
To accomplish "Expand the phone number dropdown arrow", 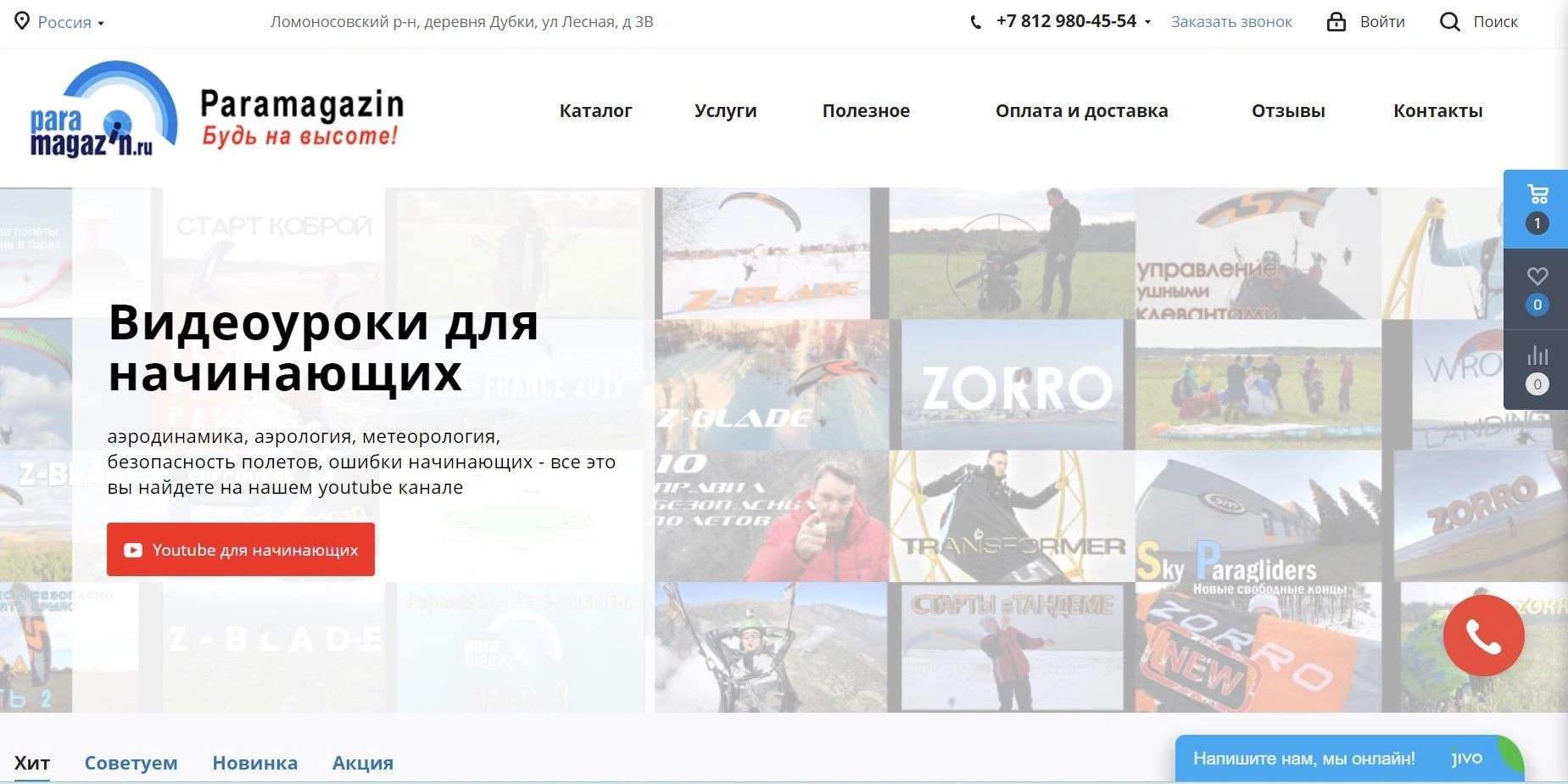I will tap(1147, 22).
